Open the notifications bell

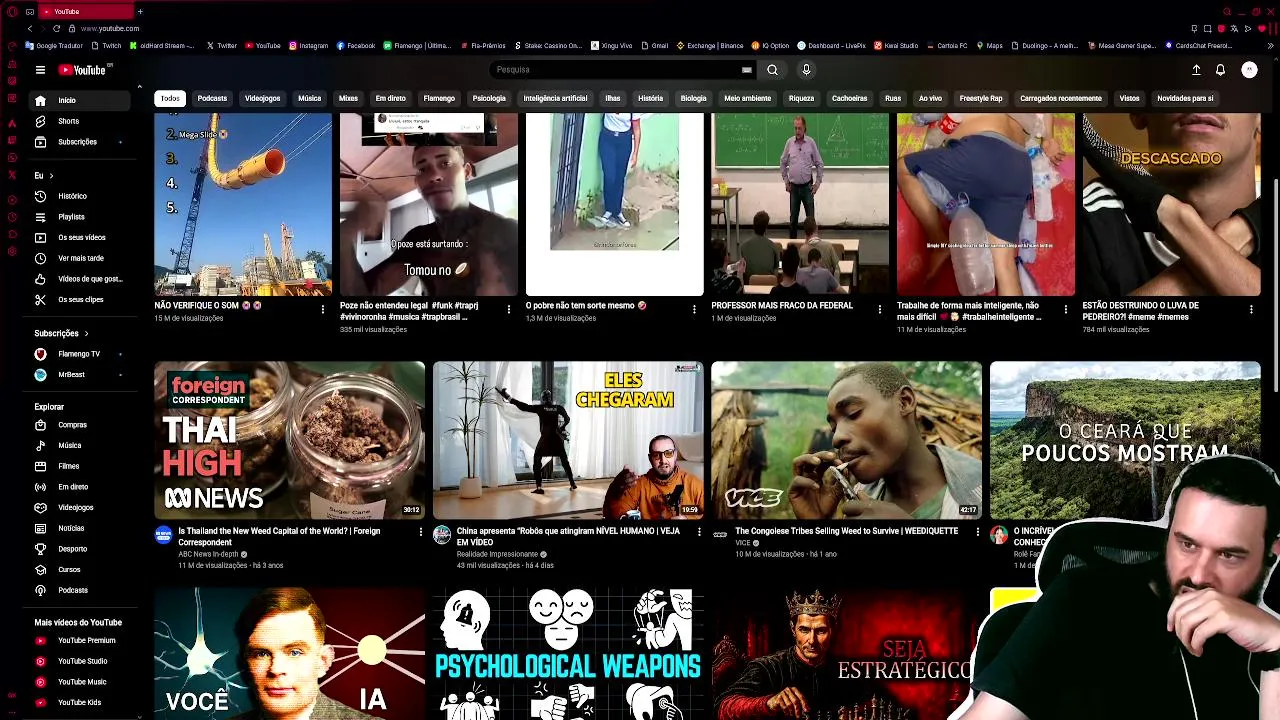pos(1220,70)
